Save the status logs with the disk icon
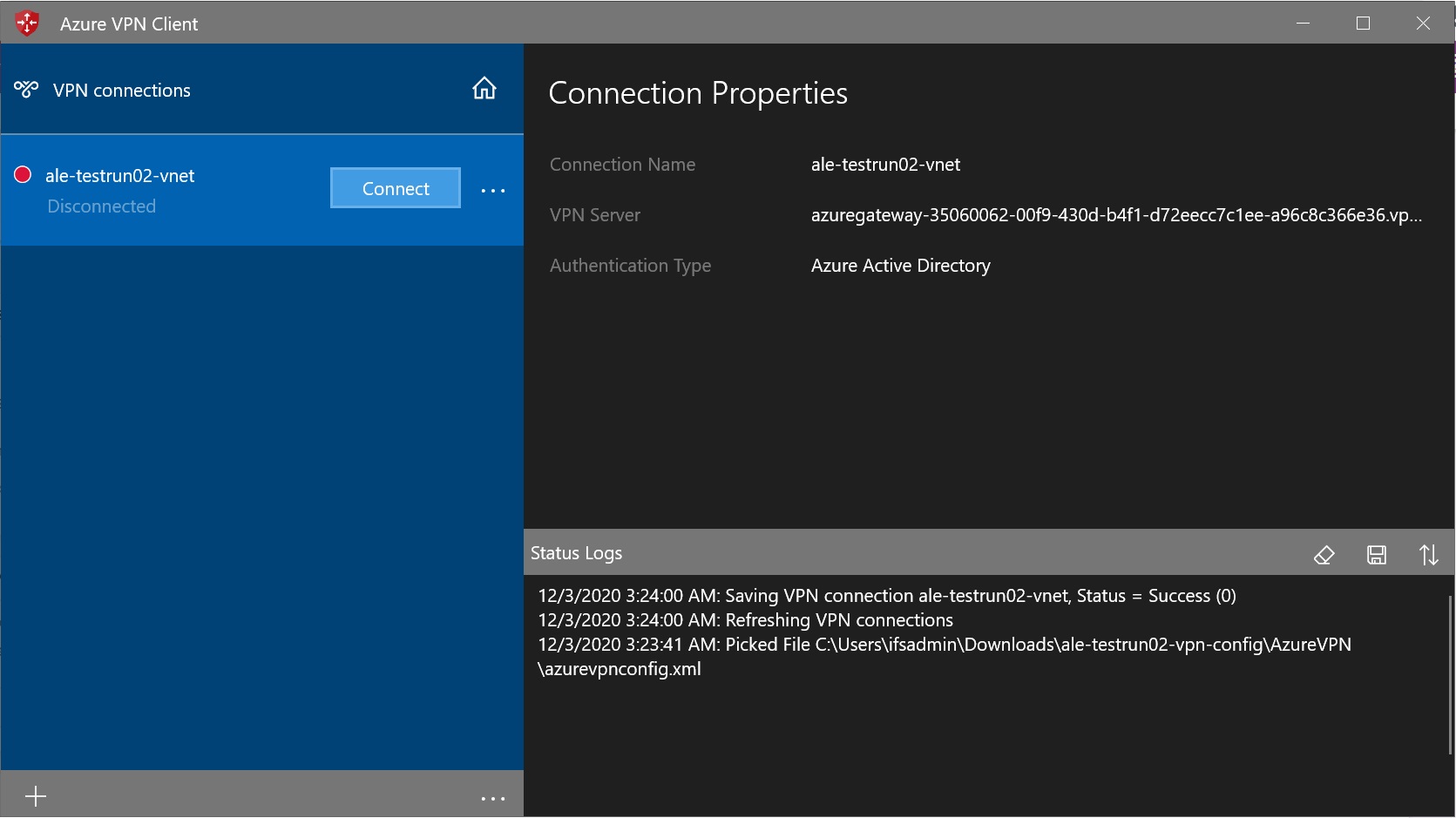1456x818 pixels. 1377,555
